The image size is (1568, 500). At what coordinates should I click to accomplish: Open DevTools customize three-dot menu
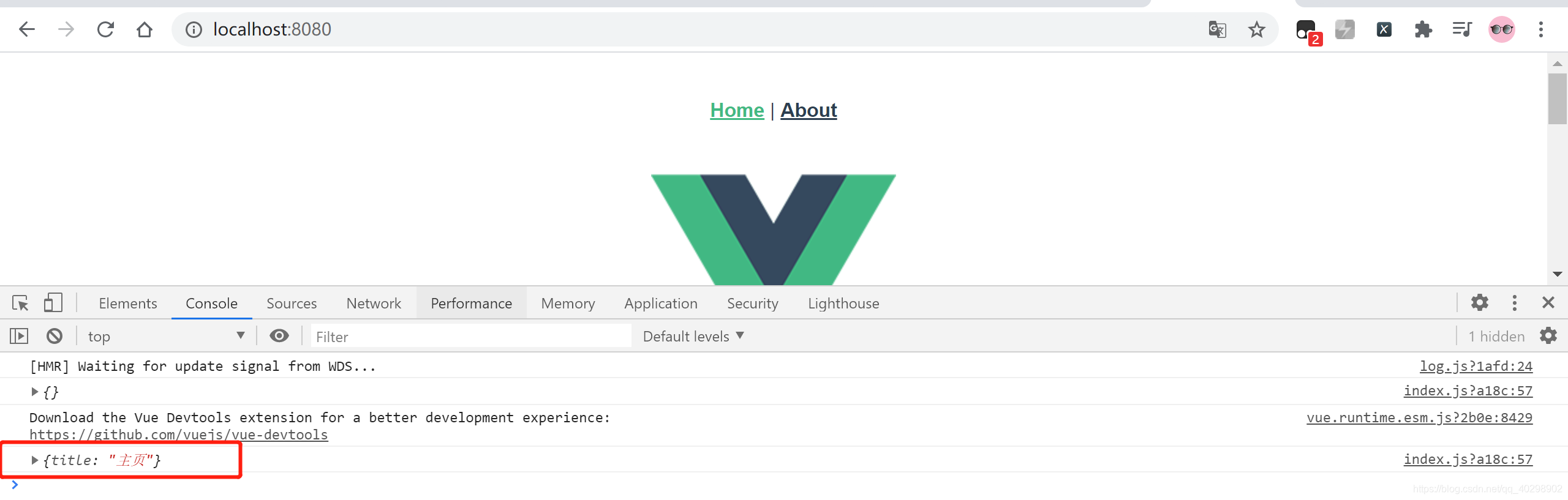[1515, 302]
